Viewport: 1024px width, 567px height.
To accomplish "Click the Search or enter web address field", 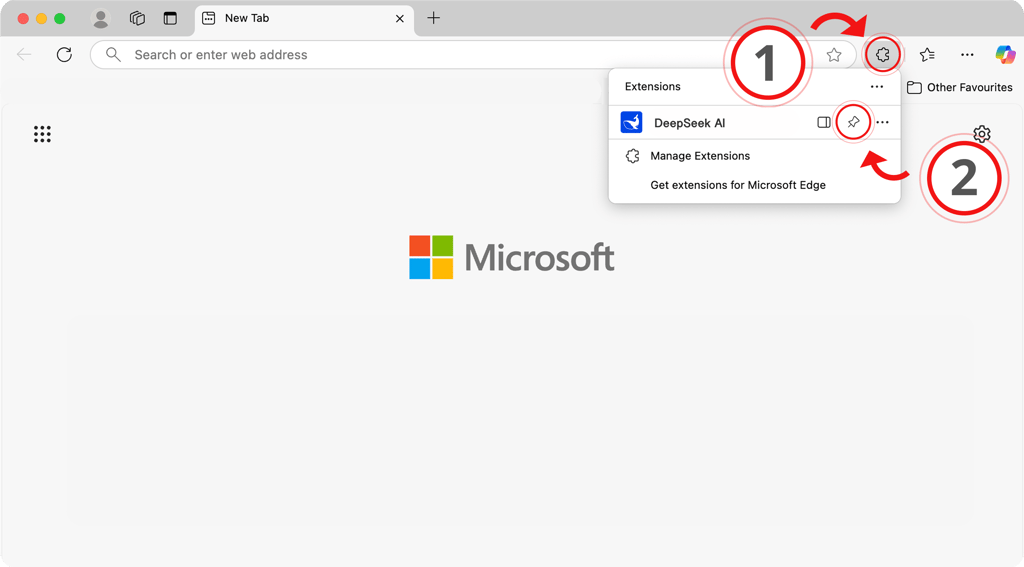I will pos(473,55).
